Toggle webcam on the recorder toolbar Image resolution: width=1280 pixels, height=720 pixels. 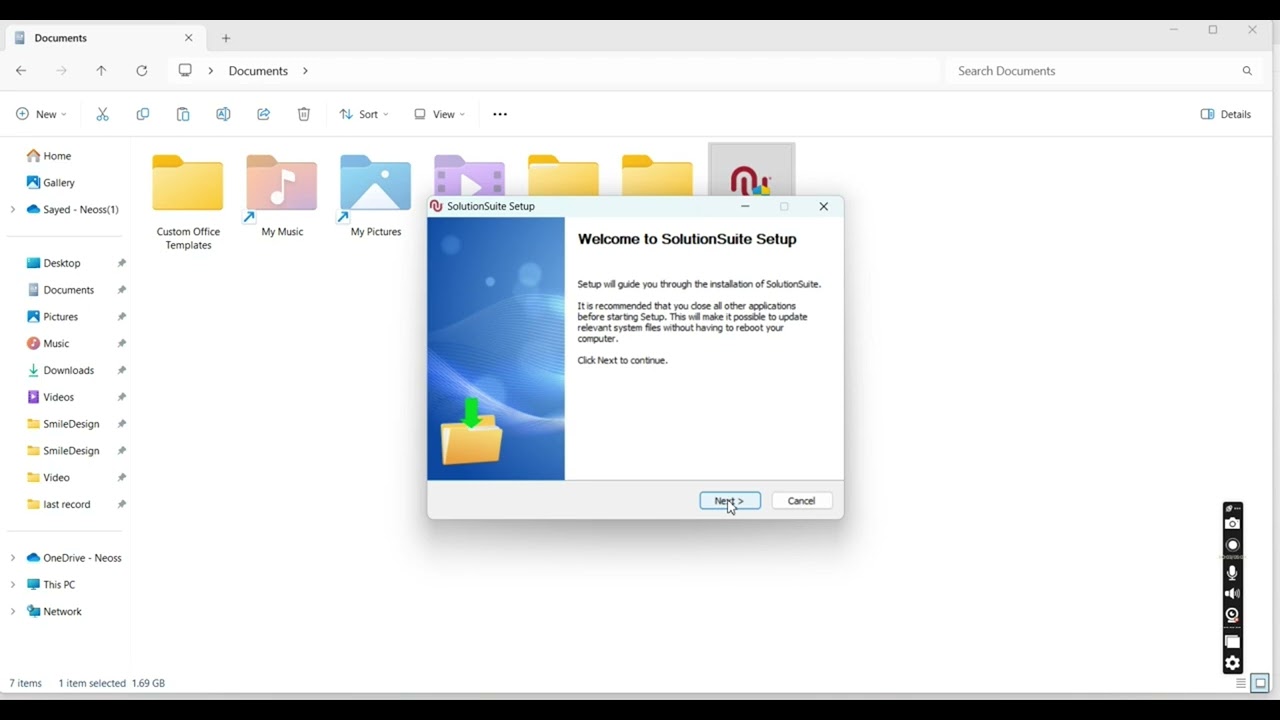tap(1233, 616)
